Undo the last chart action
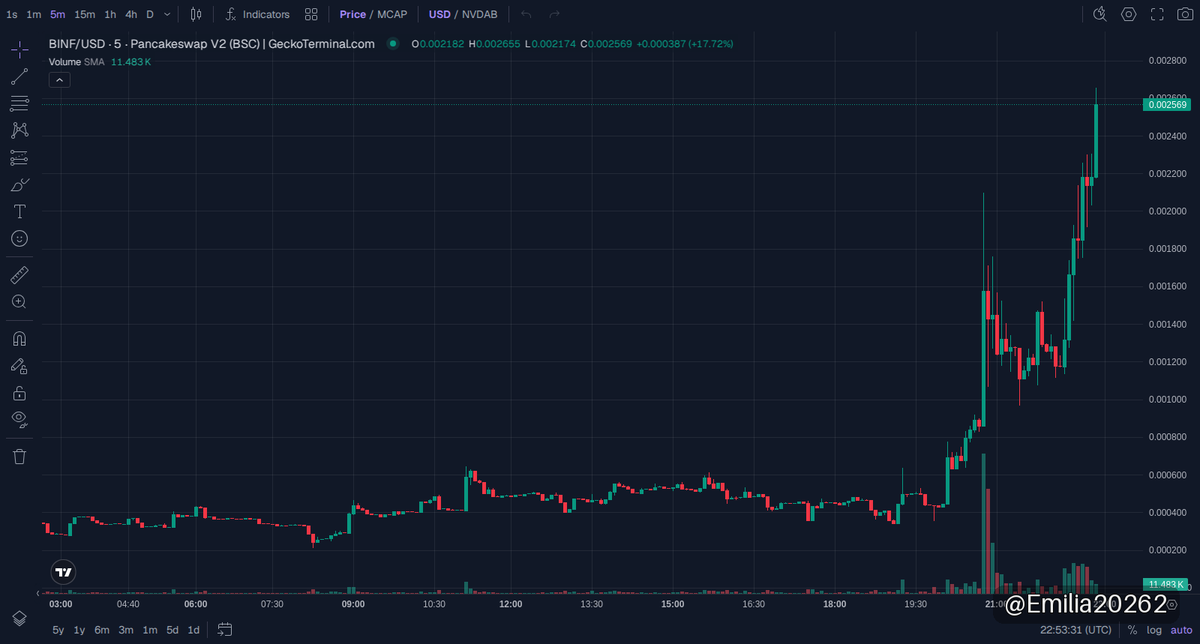 click(527, 14)
